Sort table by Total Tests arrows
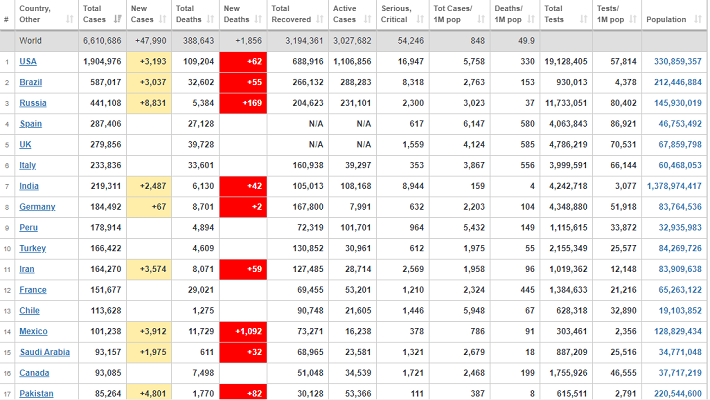 [x=584, y=19]
